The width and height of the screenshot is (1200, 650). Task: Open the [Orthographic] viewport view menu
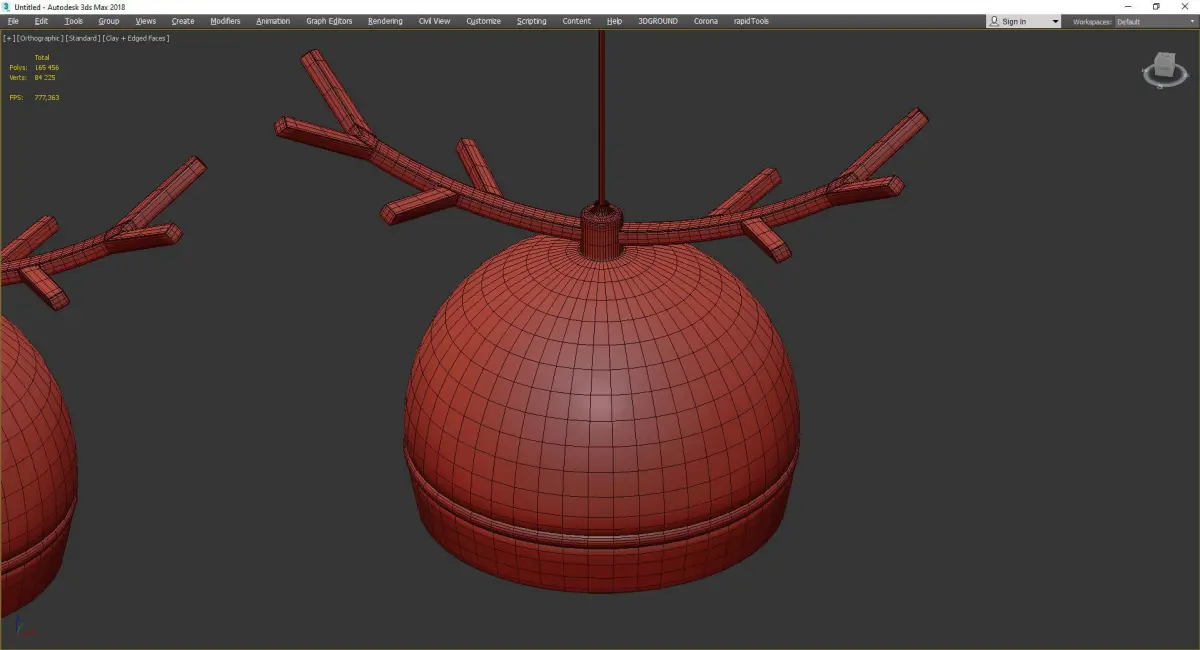pos(38,38)
